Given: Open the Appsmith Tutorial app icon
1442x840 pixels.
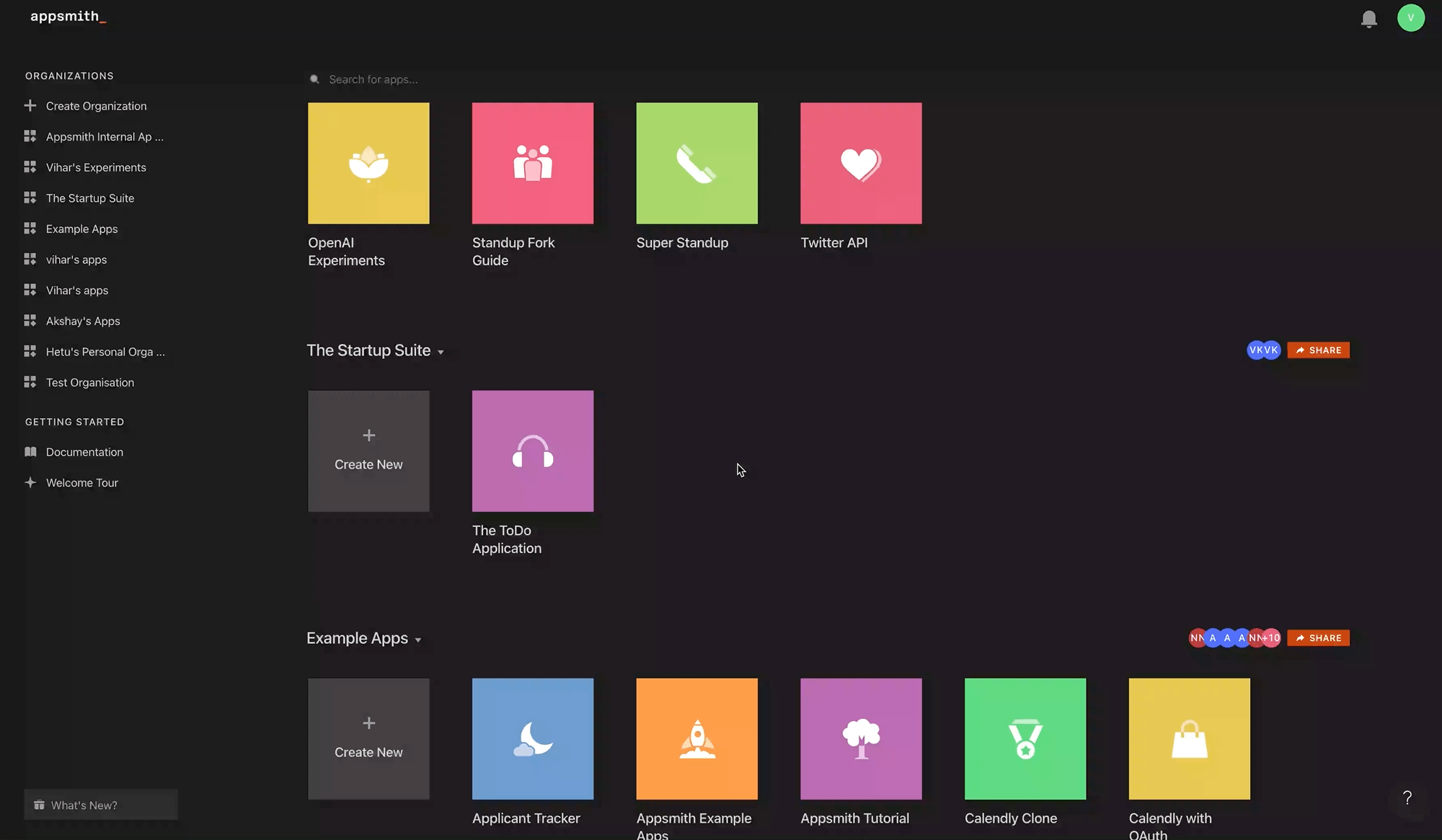Looking at the screenshot, I should point(860,738).
